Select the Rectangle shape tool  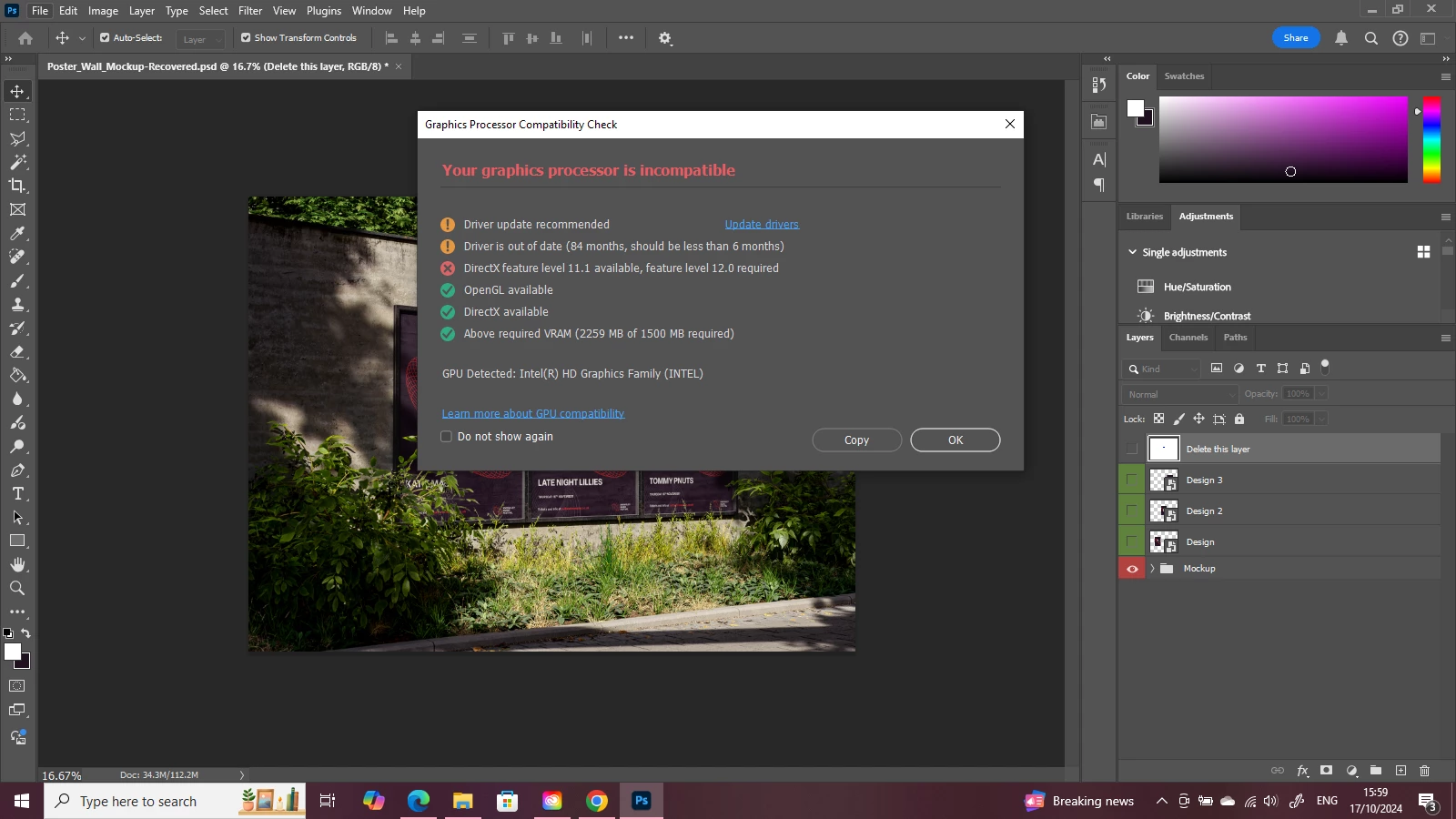[17, 541]
